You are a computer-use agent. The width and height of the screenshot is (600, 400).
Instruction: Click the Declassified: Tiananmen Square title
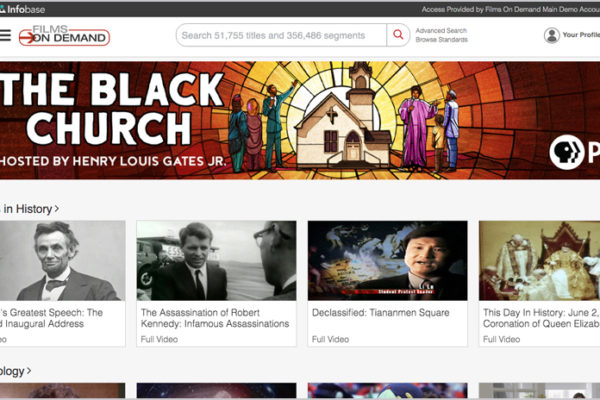(381, 313)
